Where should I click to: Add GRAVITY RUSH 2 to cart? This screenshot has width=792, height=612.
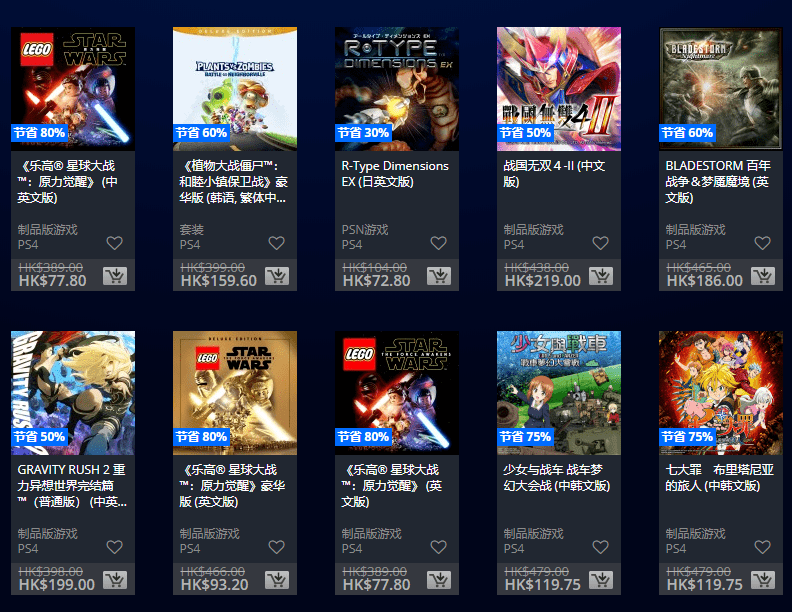pos(115,580)
